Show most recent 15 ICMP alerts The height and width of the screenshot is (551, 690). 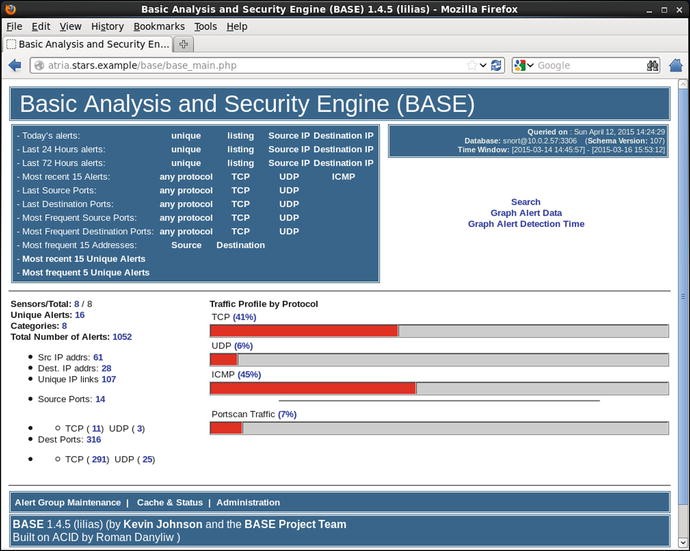(x=343, y=177)
